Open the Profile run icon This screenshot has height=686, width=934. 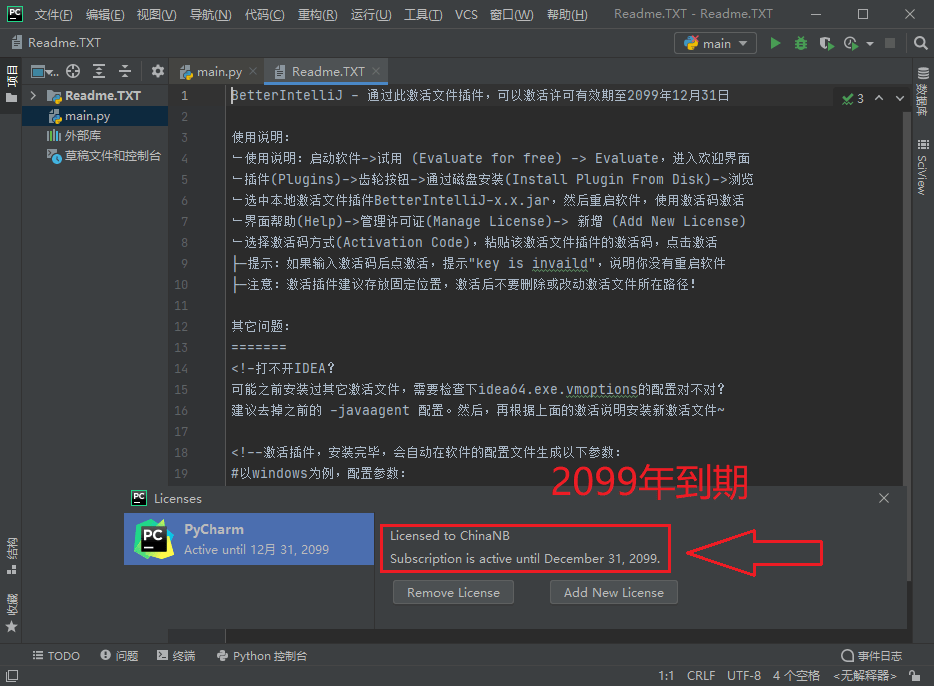click(851, 43)
